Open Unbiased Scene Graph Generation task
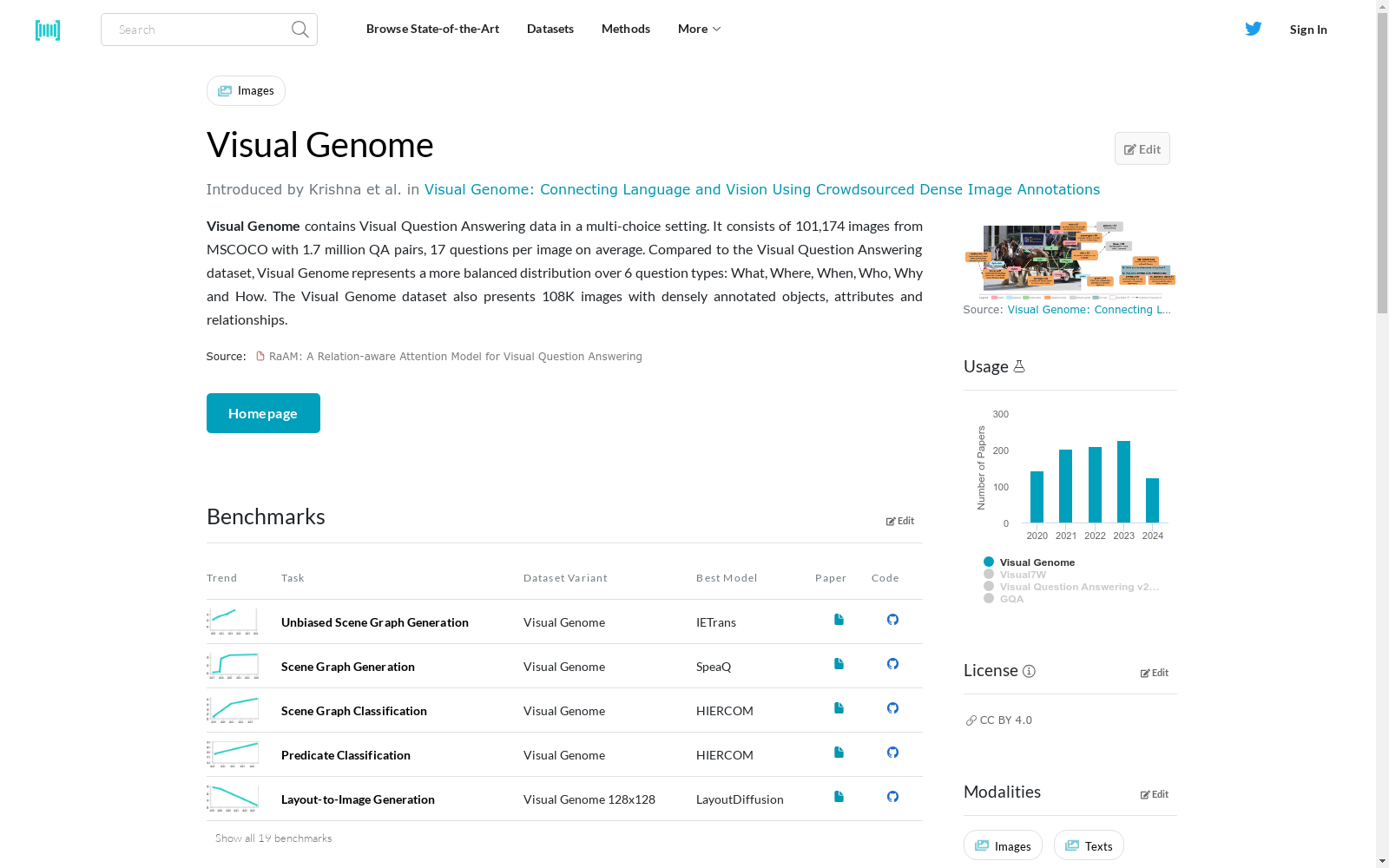Image resolution: width=1389 pixels, height=868 pixels. (375, 622)
